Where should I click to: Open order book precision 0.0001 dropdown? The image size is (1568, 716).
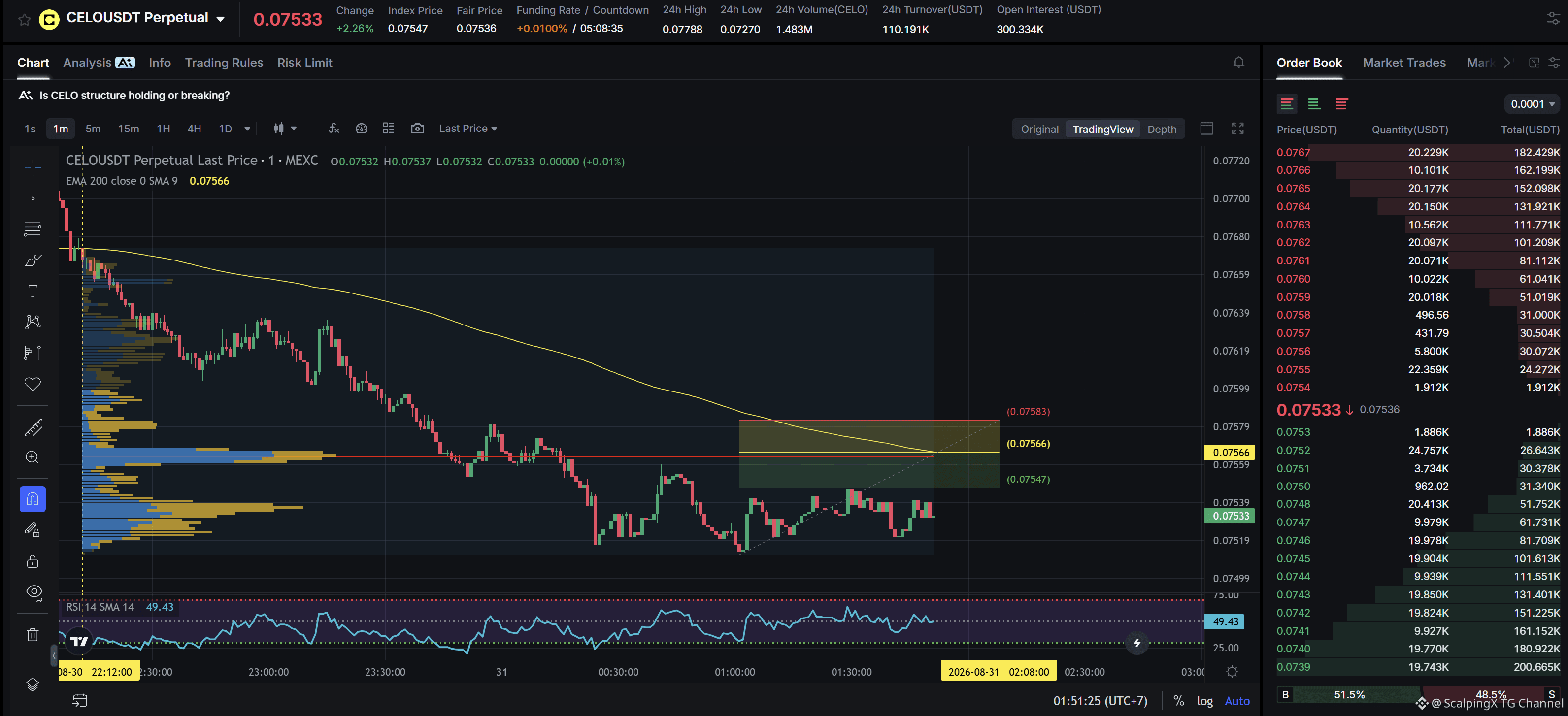coord(1532,104)
